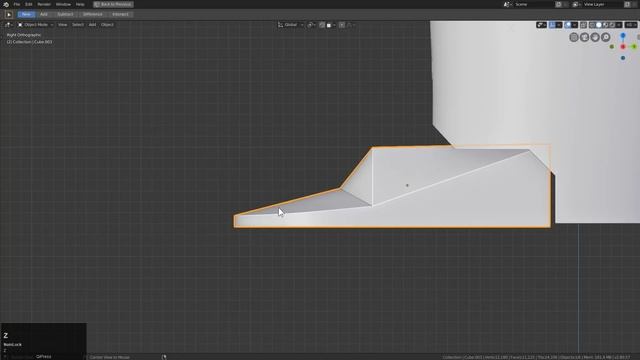Screen dimensions: 640x360
Task: Open the editor type dropdown
Action: coord(9,25)
